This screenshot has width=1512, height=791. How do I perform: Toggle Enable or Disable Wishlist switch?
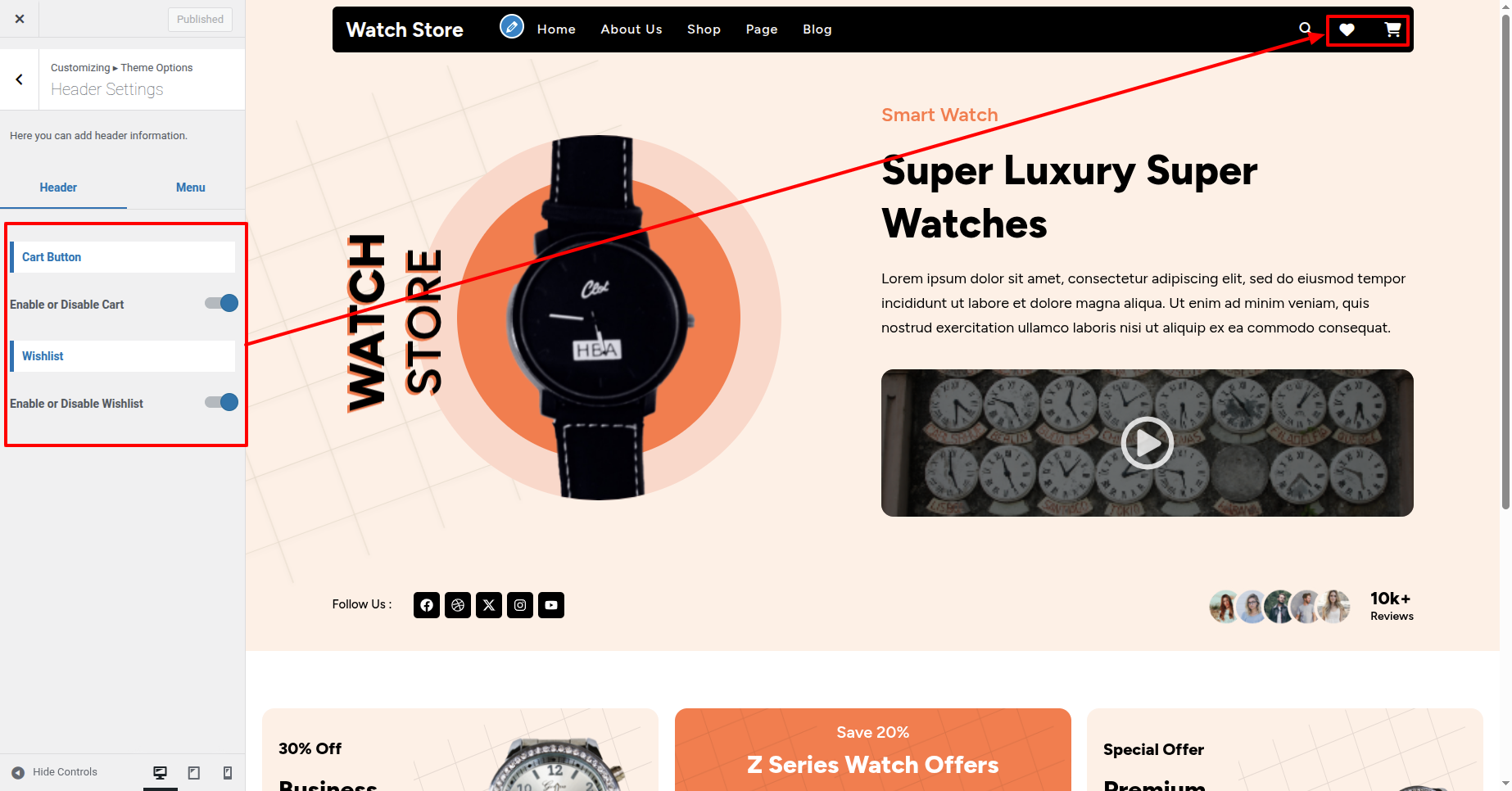(221, 403)
